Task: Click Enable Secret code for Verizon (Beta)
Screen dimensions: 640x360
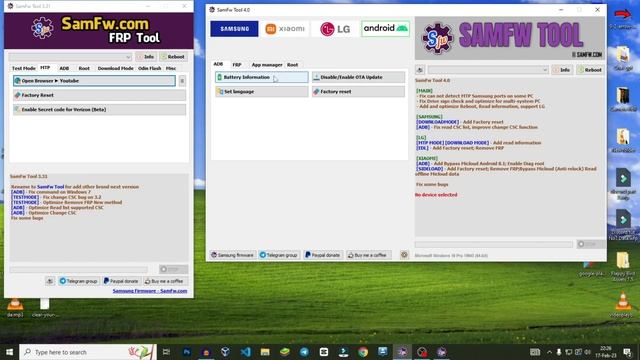Action: (99, 109)
